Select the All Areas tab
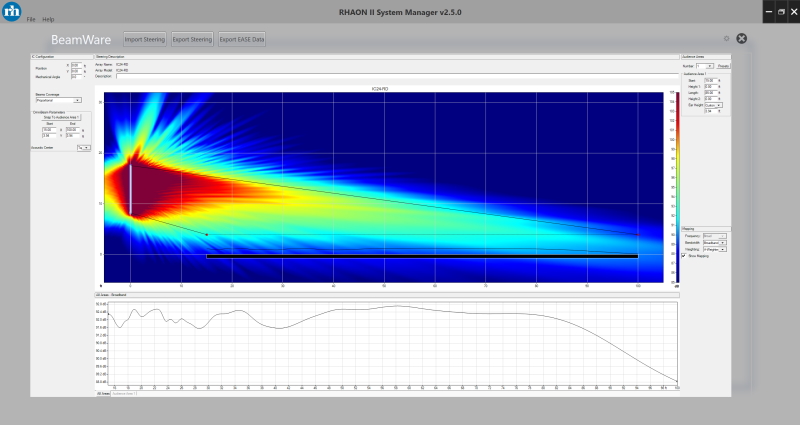The width and height of the screenshot is (800, 425). pos(102,393)
